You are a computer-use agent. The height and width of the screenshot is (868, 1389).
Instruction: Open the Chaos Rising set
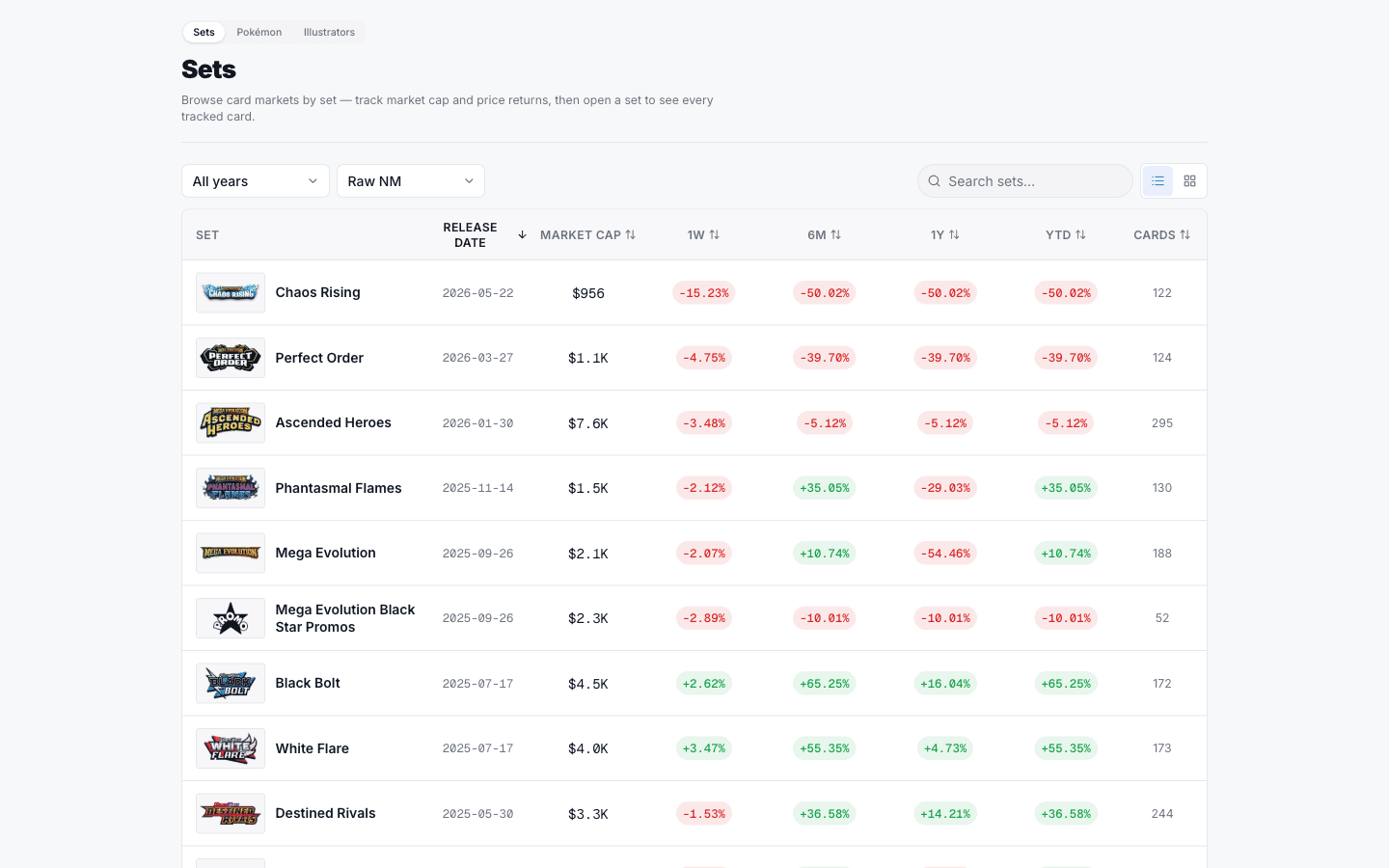coord(317,292)
